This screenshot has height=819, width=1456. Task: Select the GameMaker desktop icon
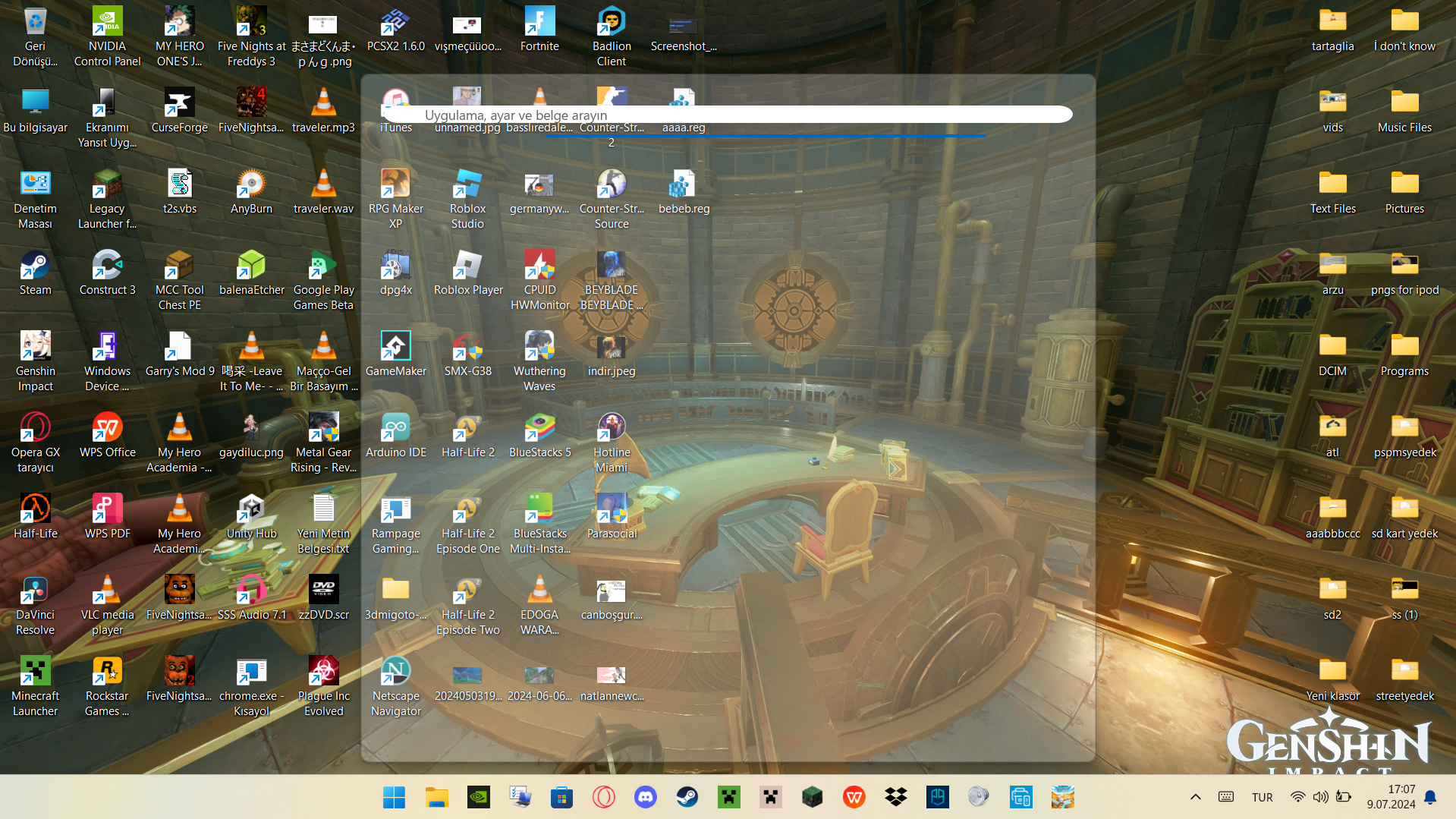395,354
